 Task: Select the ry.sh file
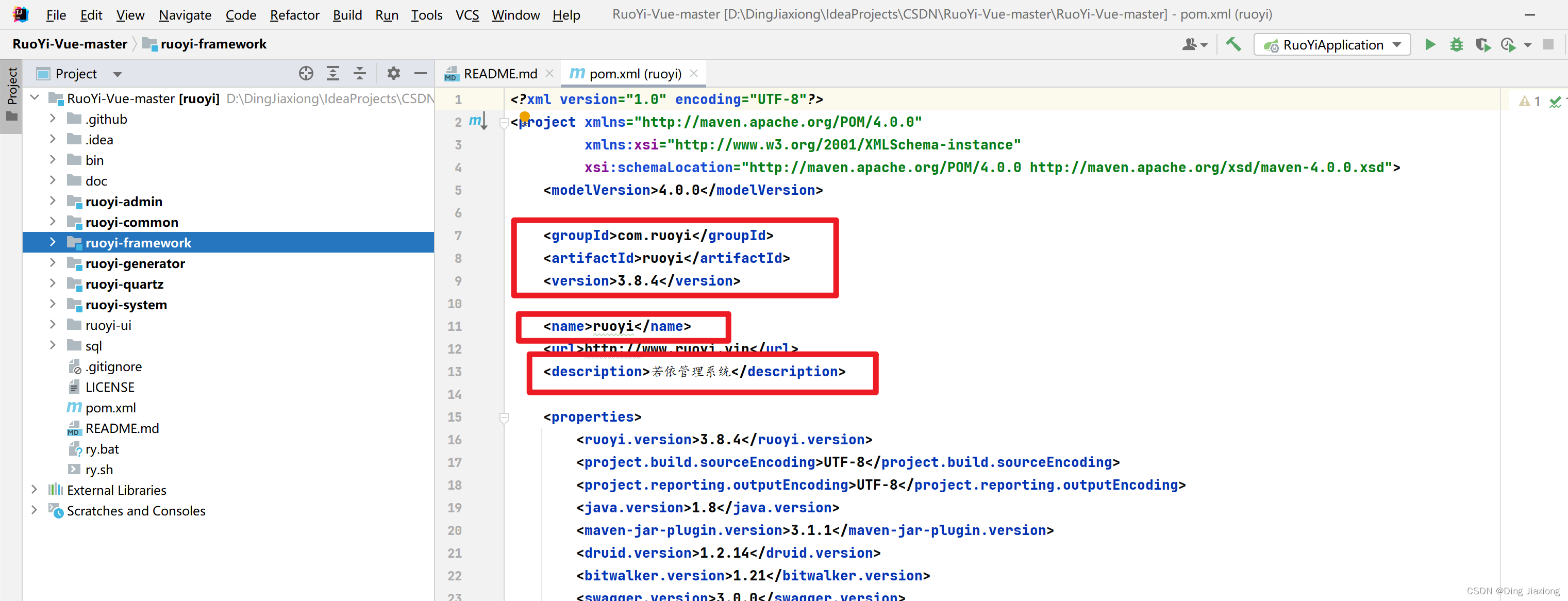click(x=99, y=470)
